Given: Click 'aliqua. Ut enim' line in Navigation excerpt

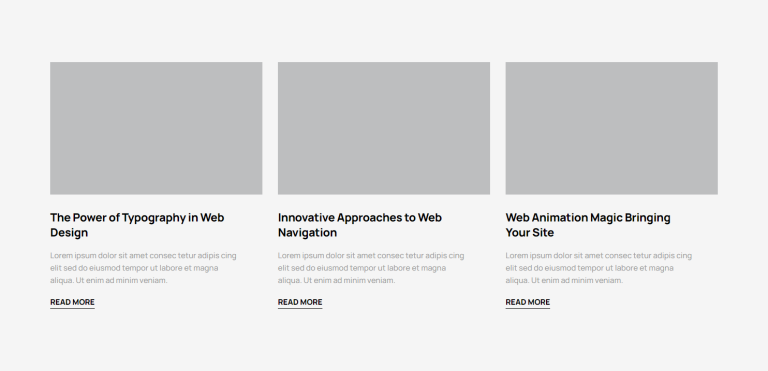Looking at the screenshot, I should click(336, 280).
